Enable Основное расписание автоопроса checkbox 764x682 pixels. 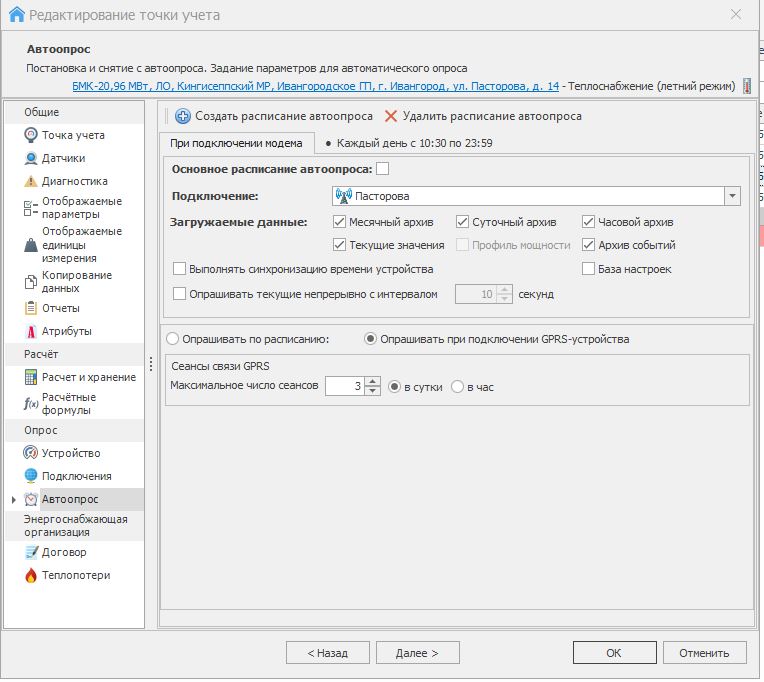382,169
